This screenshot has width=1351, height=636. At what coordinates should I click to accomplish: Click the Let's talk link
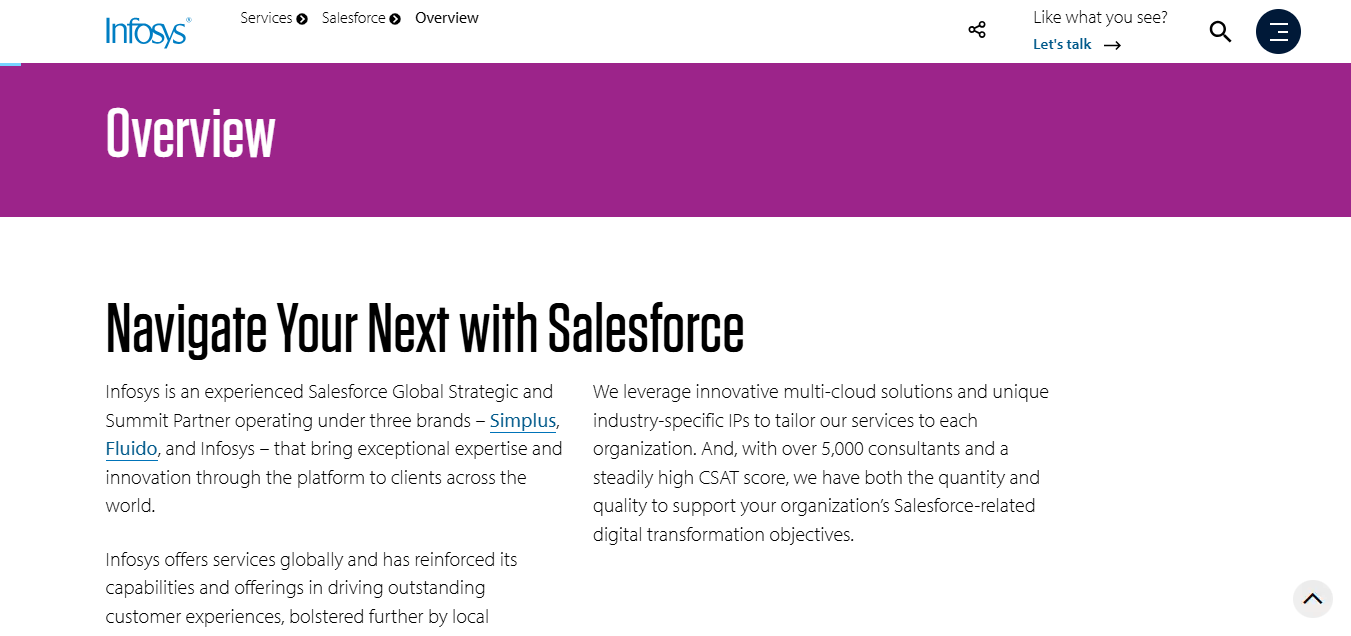click(1062, 44)
